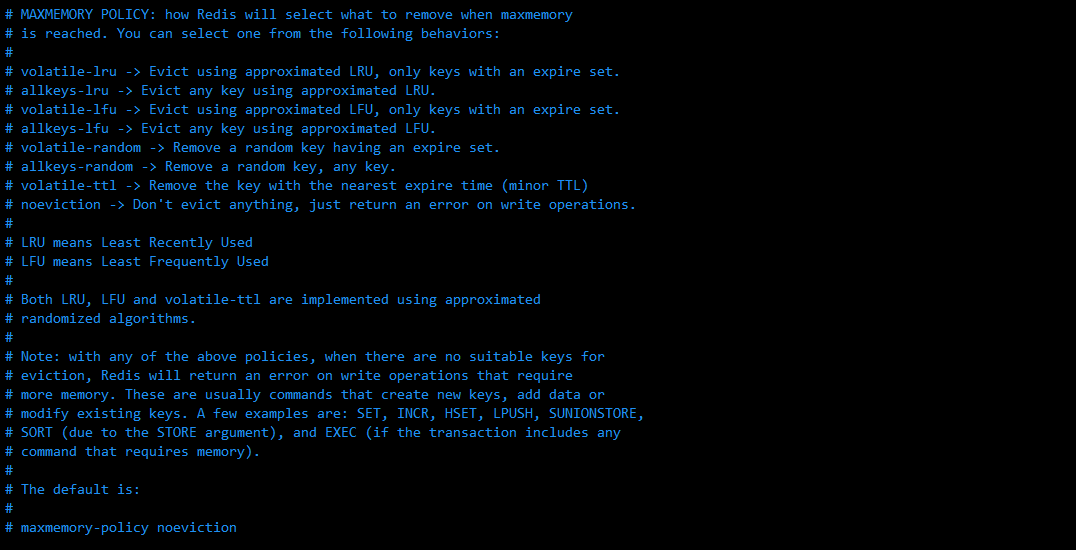This screenshot has height=550, width=1076.
Task: Click 'The default is:' comment line
Action: pos(80,490)
